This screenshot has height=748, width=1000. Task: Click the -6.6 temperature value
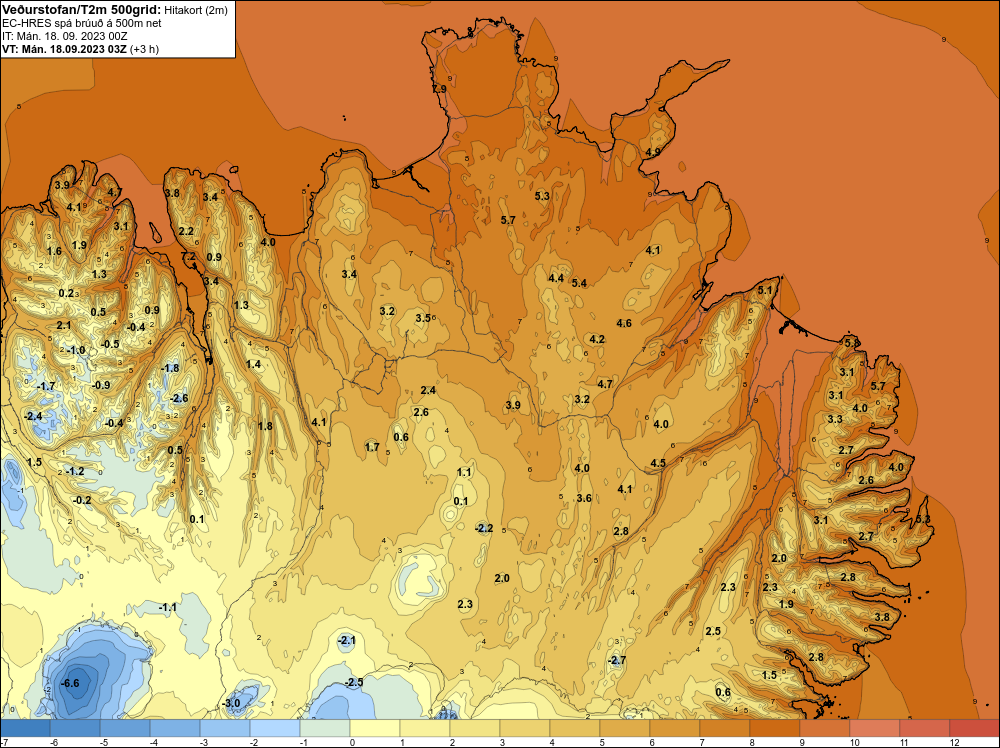(x=70, y=683)
